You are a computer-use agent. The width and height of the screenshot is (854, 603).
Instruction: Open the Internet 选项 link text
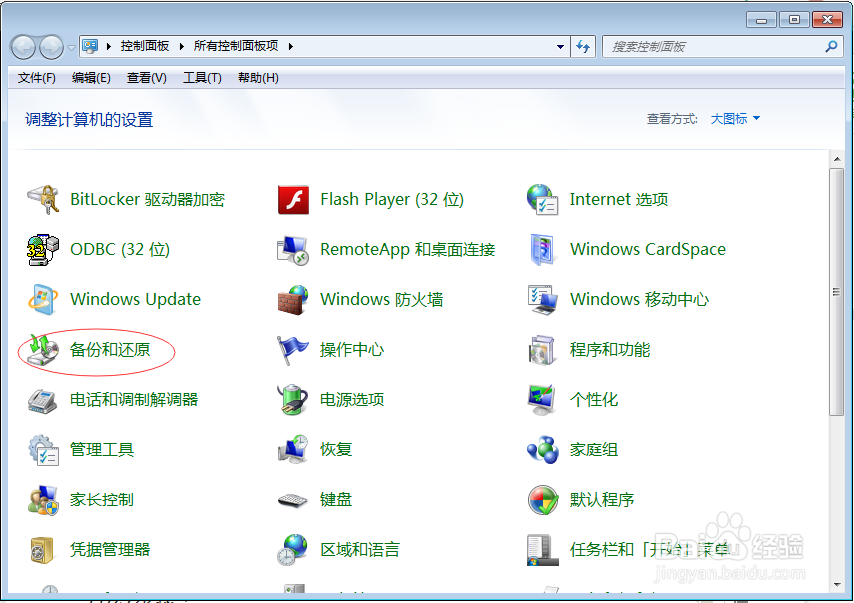[619, 199]
